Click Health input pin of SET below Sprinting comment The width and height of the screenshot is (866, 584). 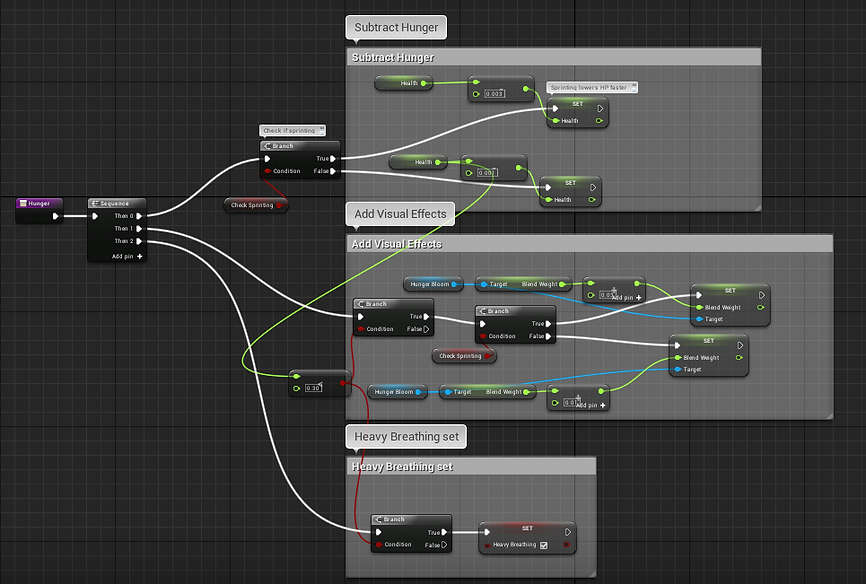pyautogui.click(x=556, y=121)
